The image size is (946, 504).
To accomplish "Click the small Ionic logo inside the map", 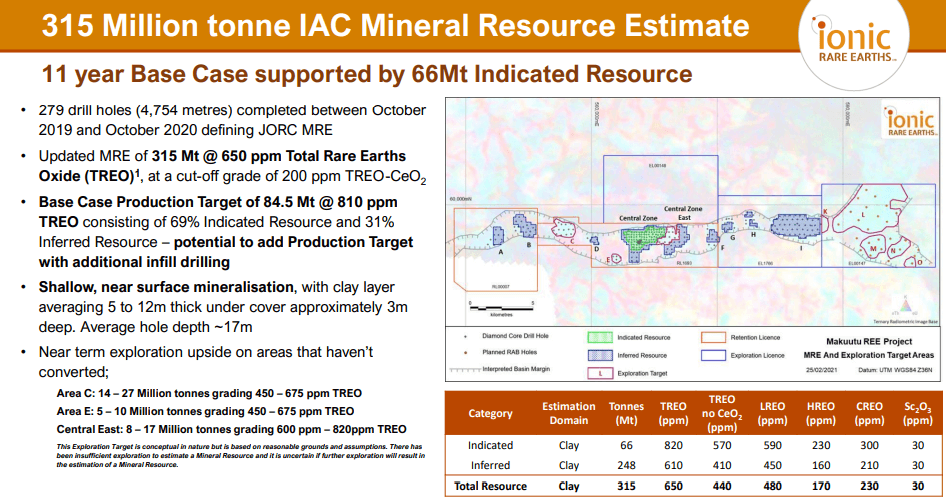I will [910, 121].
